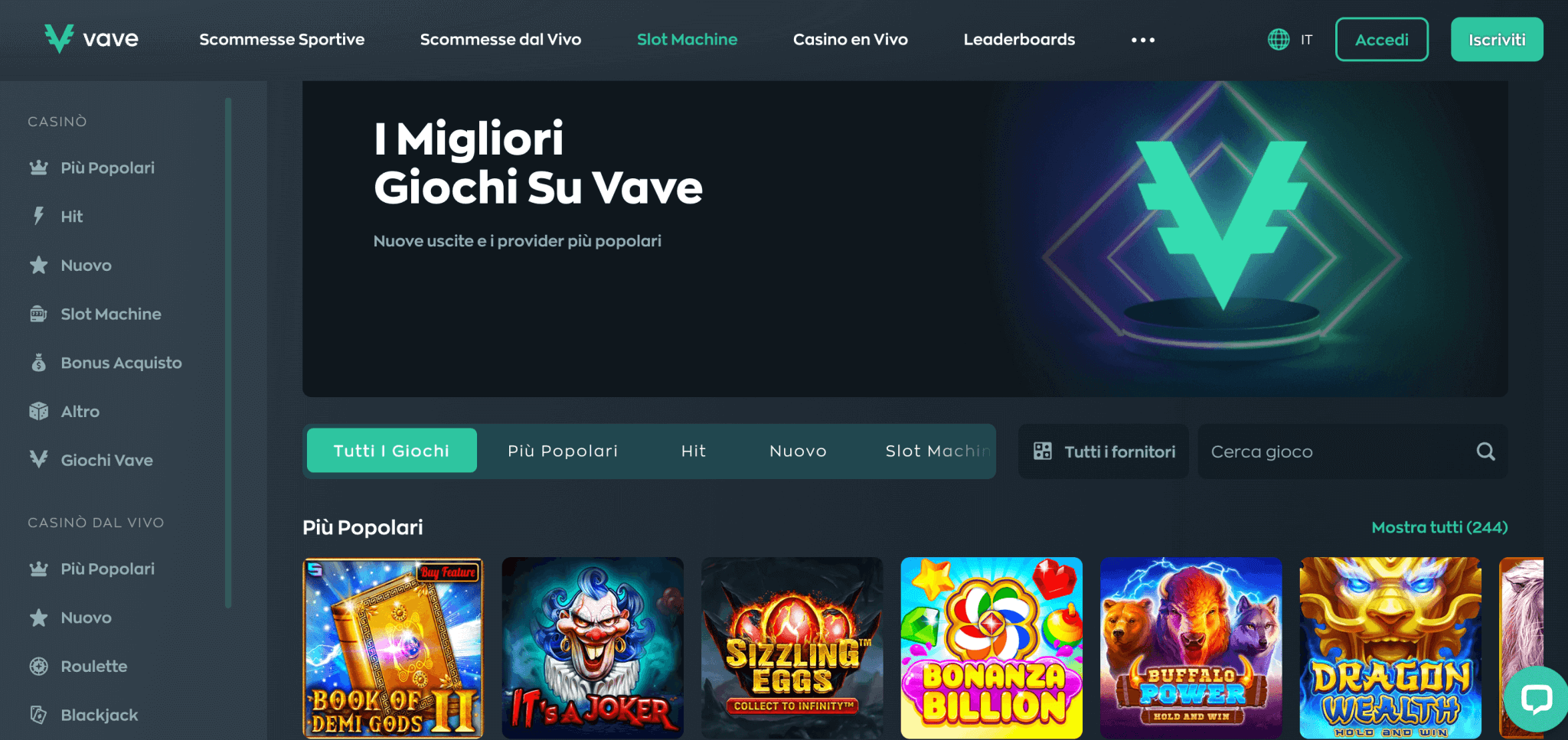Viewport: 1568px width, 740px height.
Task: Open the Mostra tutti (244) link
Action: tap(1439, 527)
